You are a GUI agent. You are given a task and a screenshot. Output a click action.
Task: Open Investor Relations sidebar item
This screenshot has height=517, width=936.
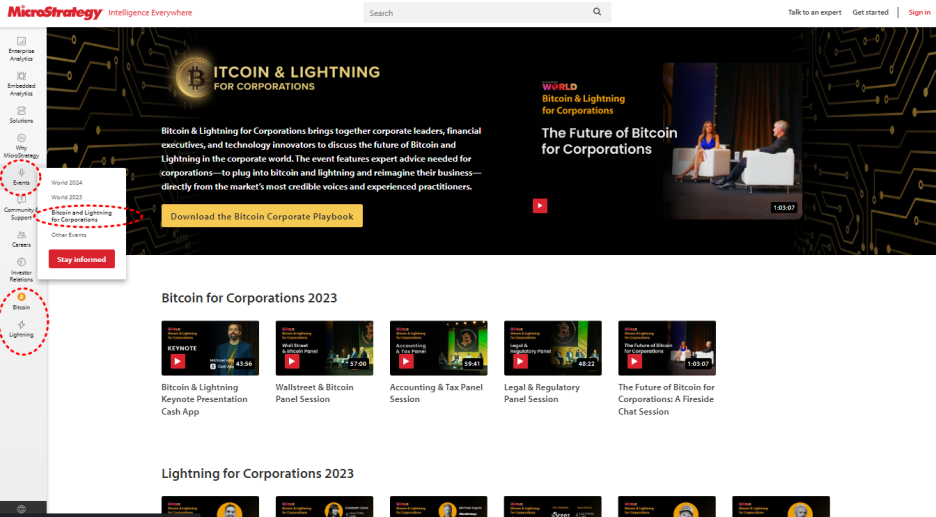21,270
